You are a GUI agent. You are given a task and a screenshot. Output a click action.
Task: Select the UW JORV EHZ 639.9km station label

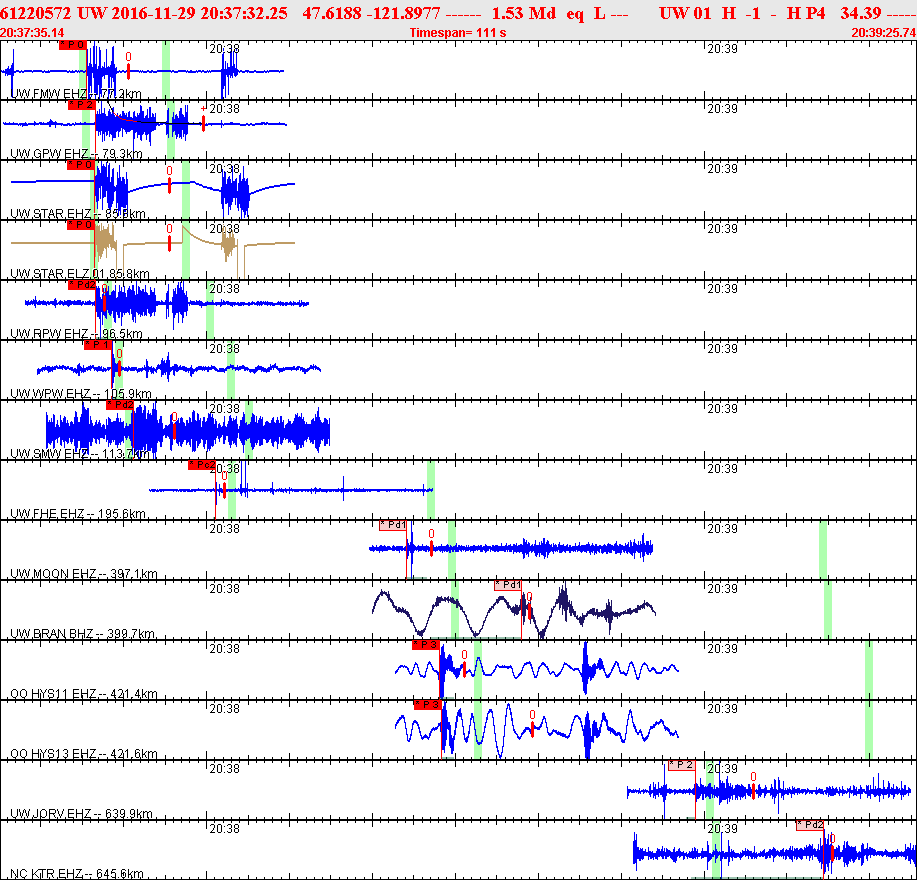point(82,814)
